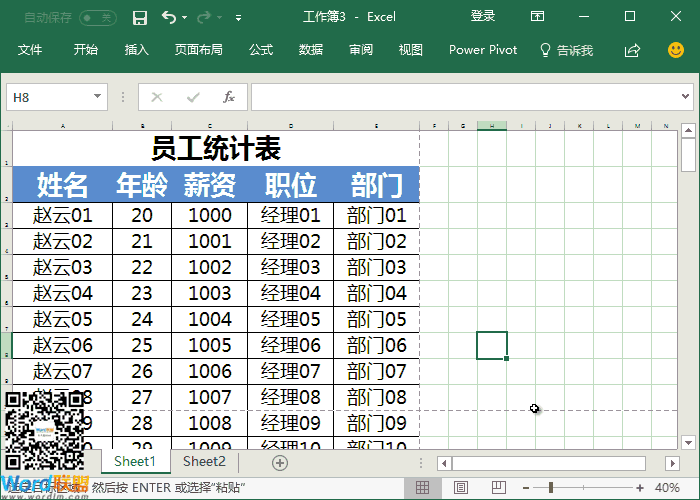Select column H header
Screen dimensions: 700x500
tap(492, 126)
